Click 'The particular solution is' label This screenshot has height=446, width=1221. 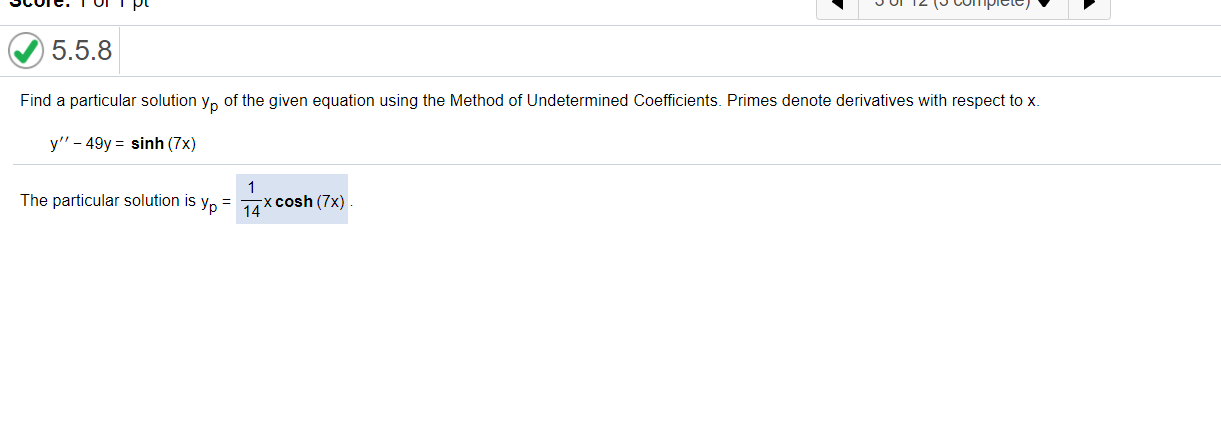point(108,201)
